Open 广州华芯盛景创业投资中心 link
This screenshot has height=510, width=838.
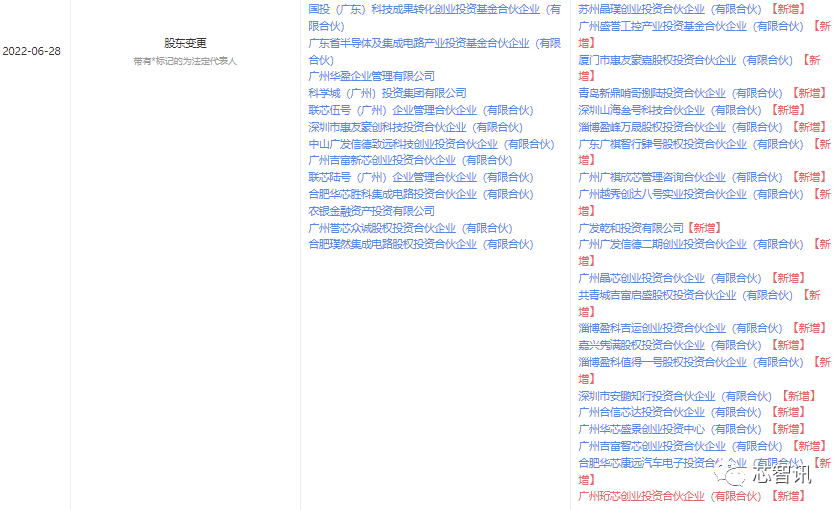coord(670,430)
